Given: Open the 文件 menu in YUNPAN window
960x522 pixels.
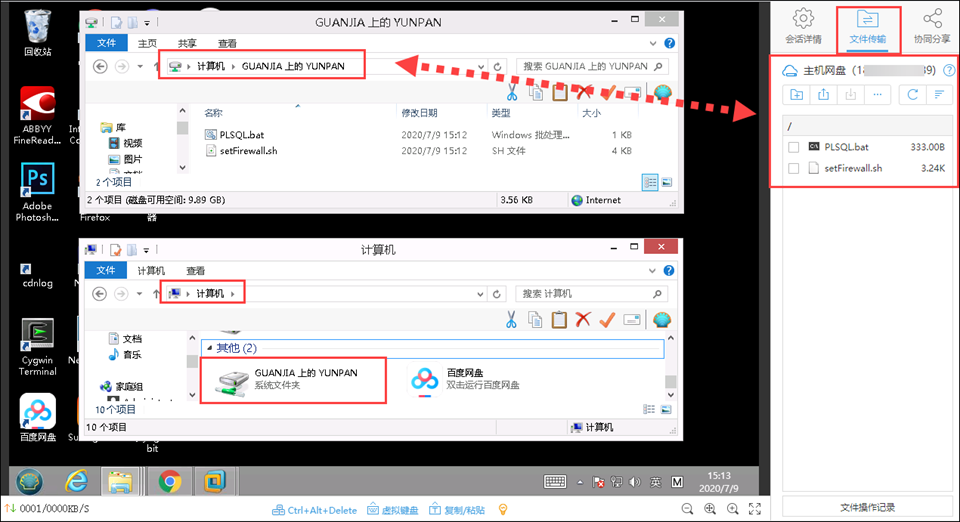Looking at the screenshot, I should pos(106,43).
